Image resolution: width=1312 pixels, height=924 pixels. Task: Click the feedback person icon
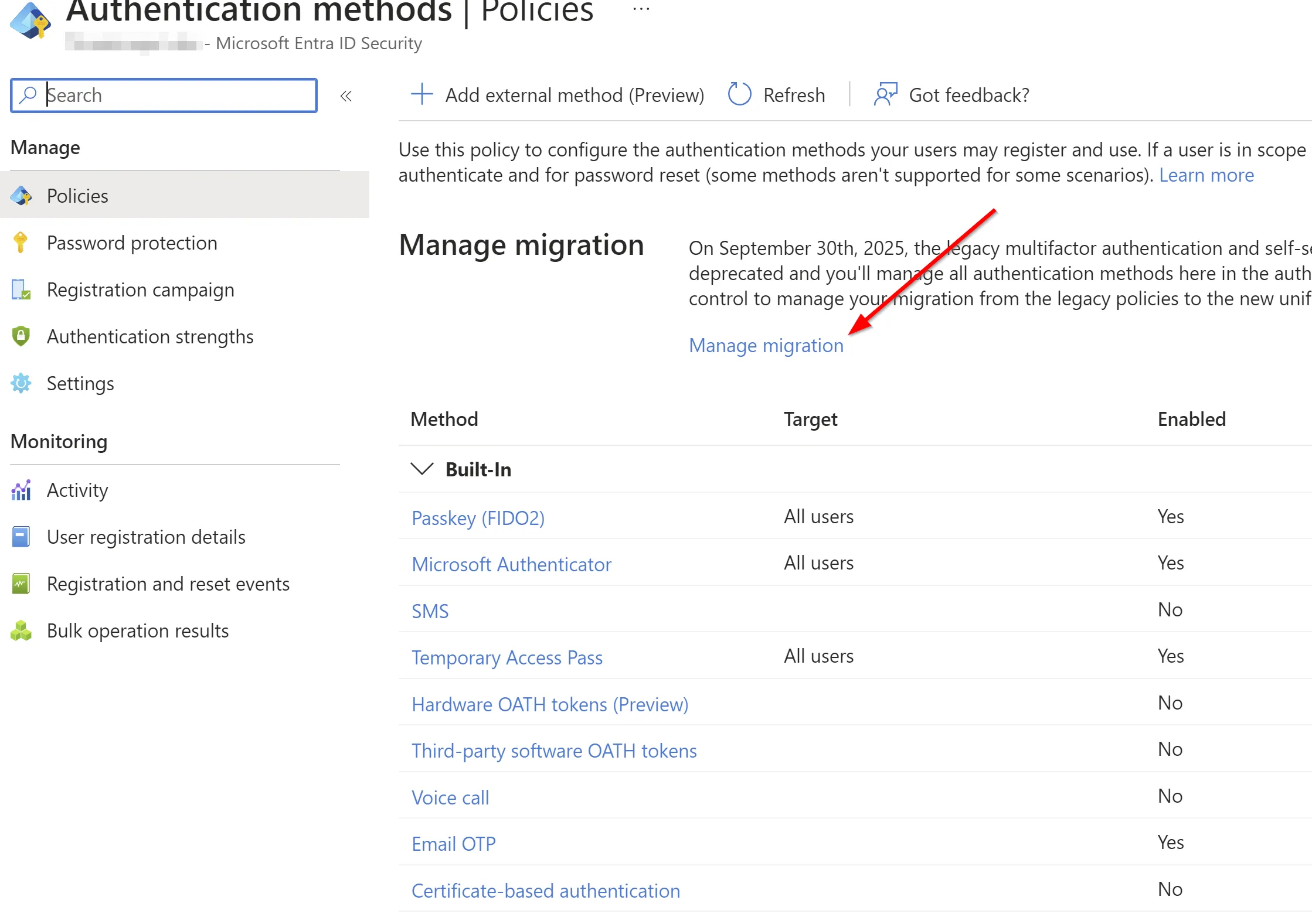pos(885,94)
